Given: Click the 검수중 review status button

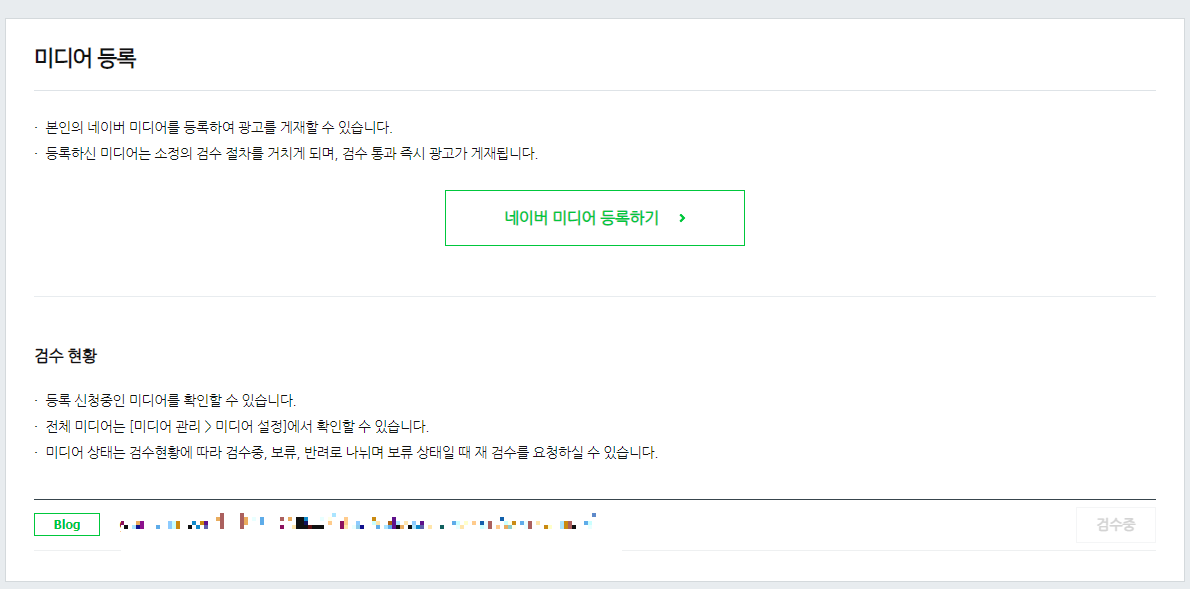Looking at the screenshot, I should 1114,523.
